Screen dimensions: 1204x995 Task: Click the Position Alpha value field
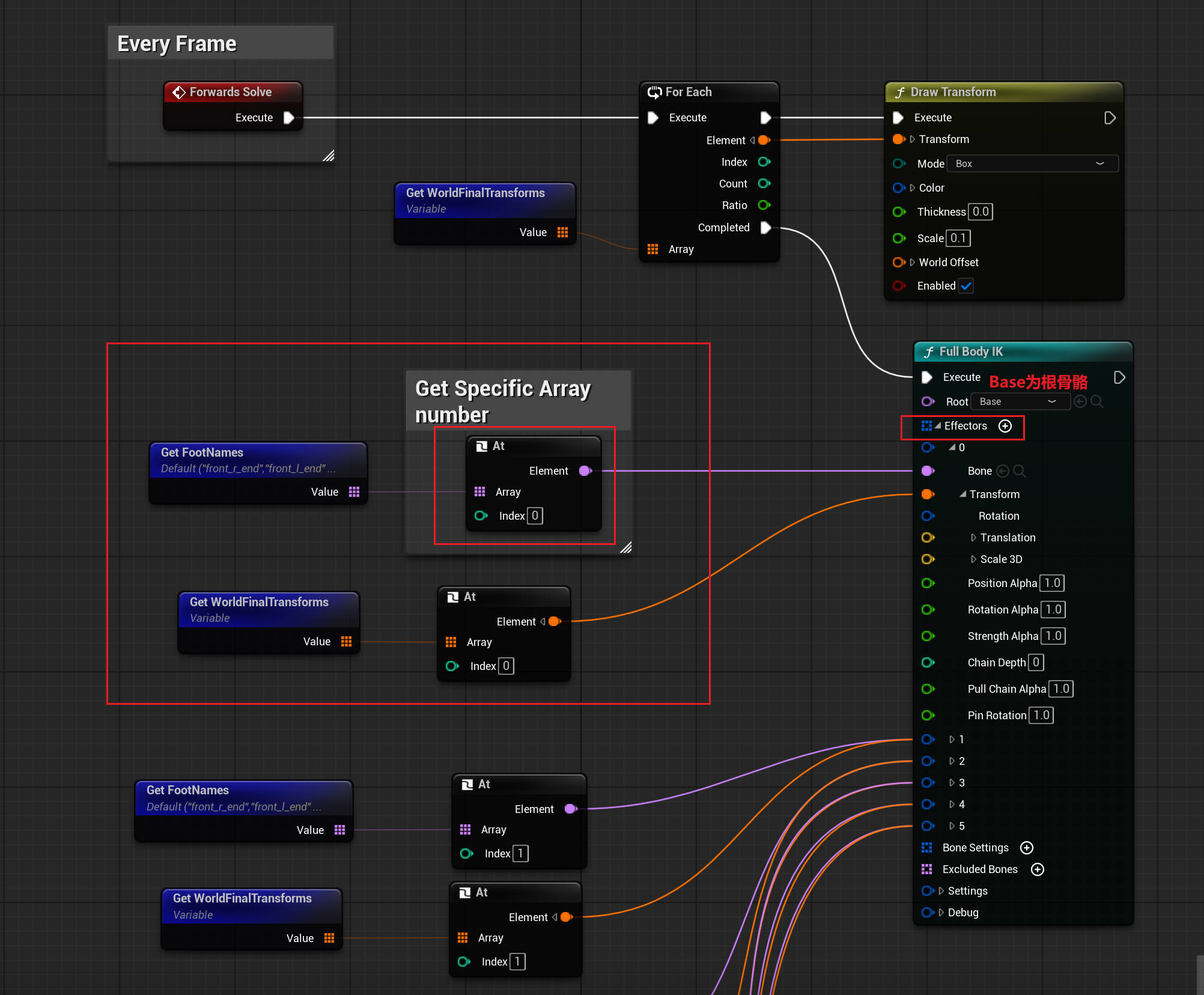point(1052,583)
